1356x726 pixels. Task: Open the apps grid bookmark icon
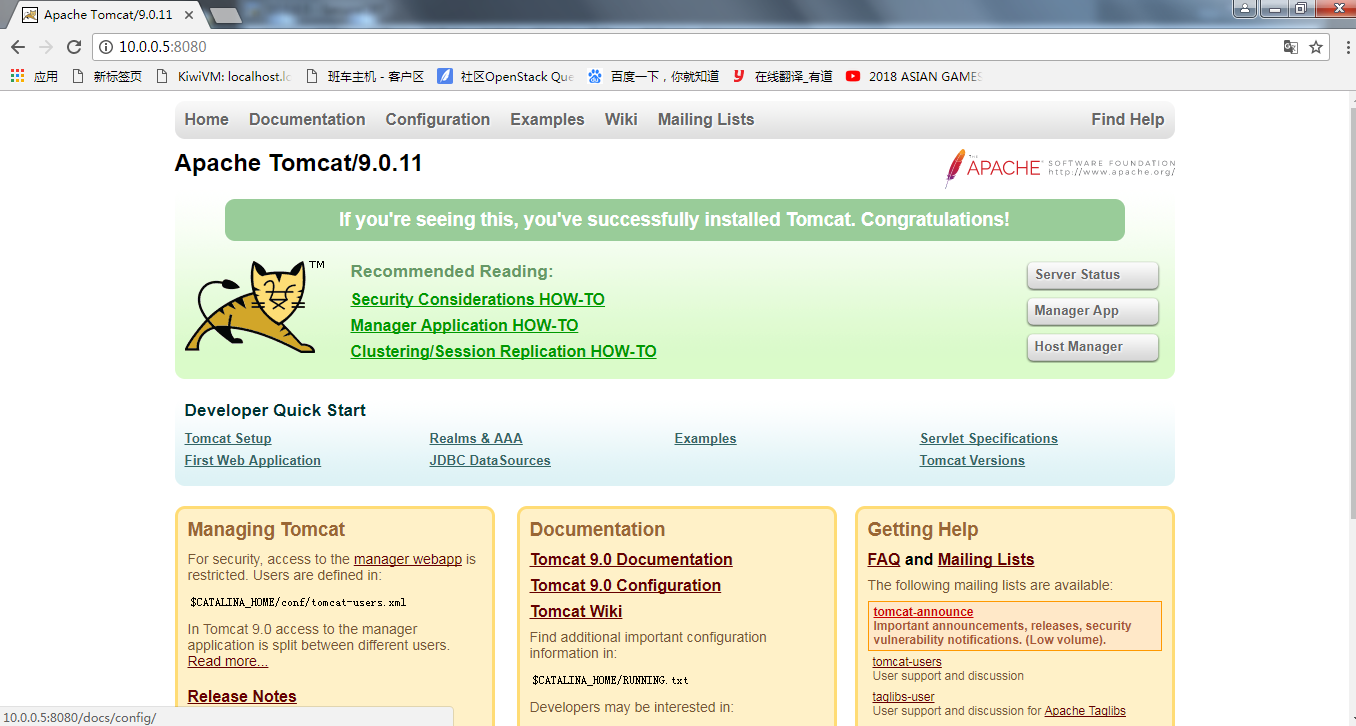pos(17,76)
